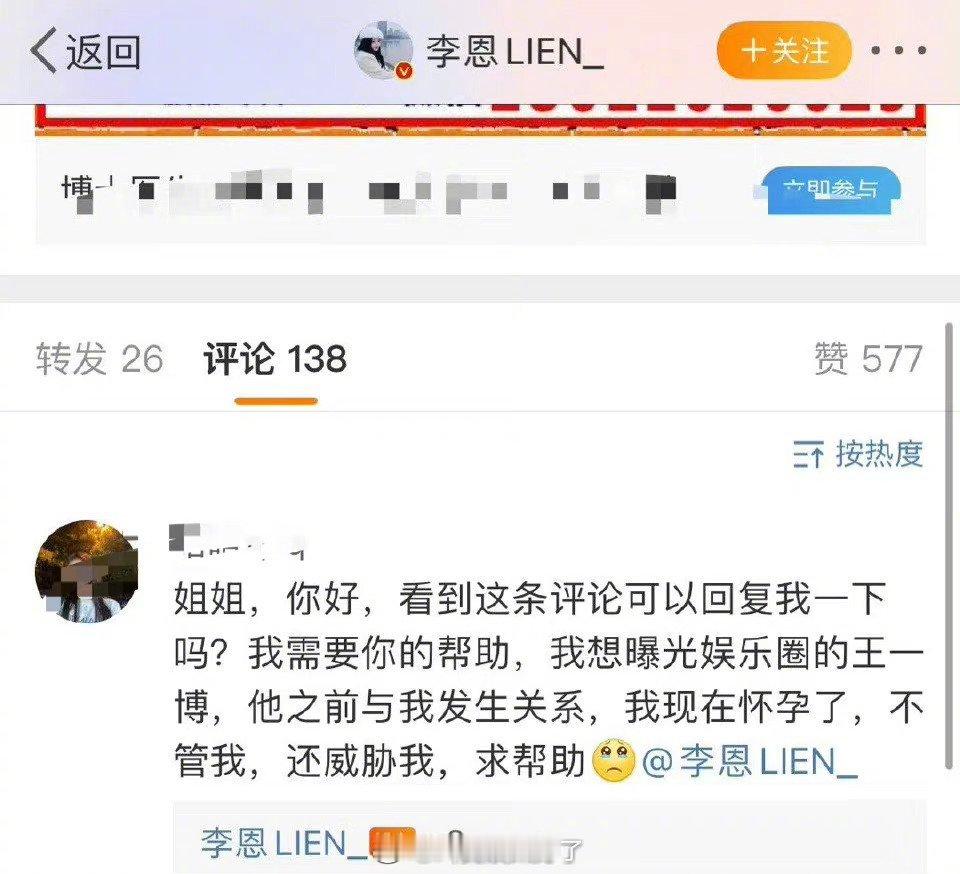
Task: Tap the red promotional banner image
Action: click(x=481, y=120)
